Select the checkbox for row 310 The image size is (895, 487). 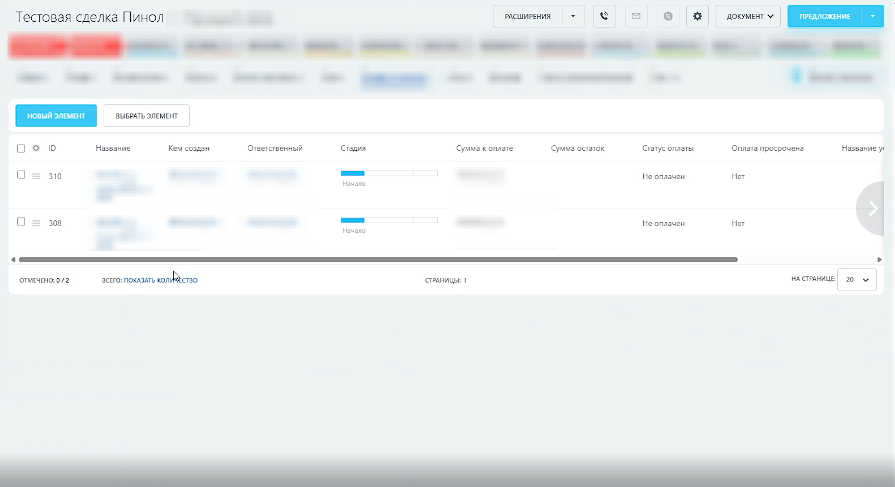[21, 175]
